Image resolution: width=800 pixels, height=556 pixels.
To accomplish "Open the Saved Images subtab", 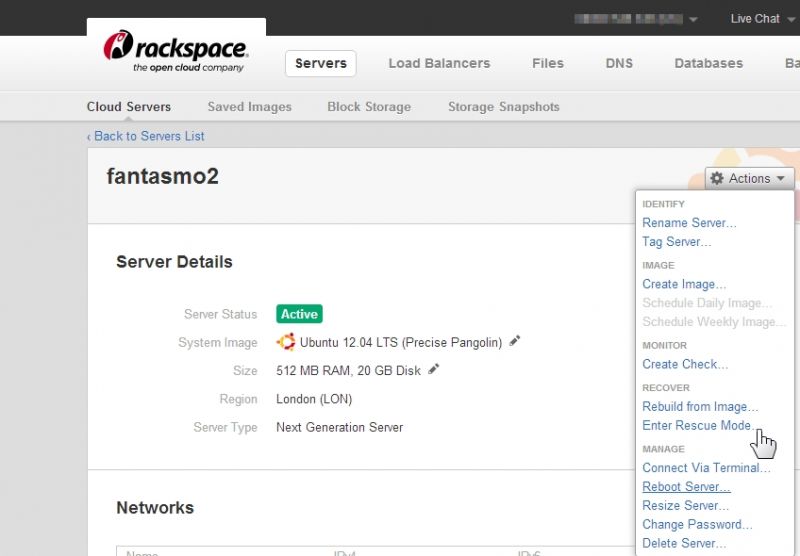I will point(249,107).
